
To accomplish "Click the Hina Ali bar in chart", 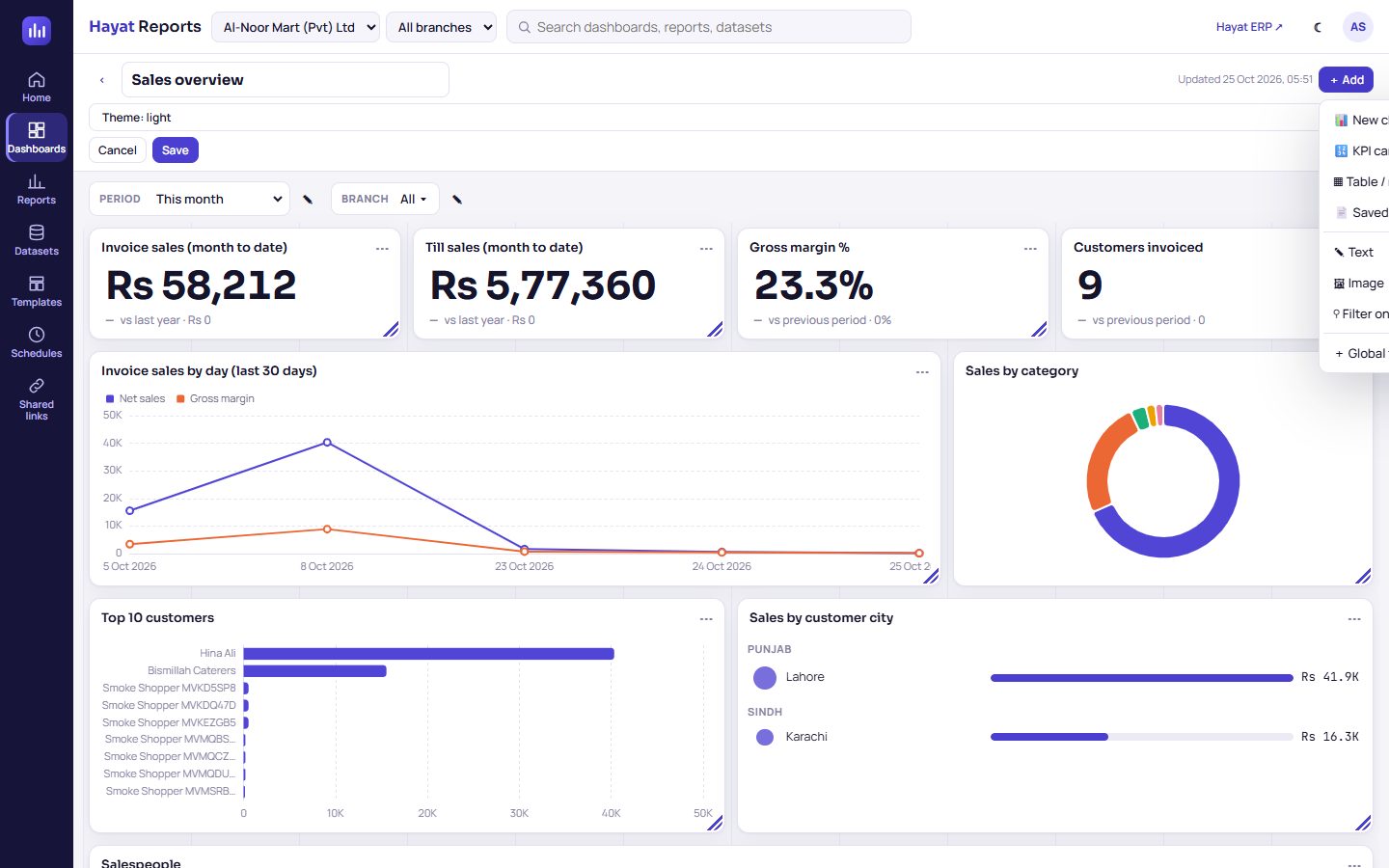I will coord(429,654).
